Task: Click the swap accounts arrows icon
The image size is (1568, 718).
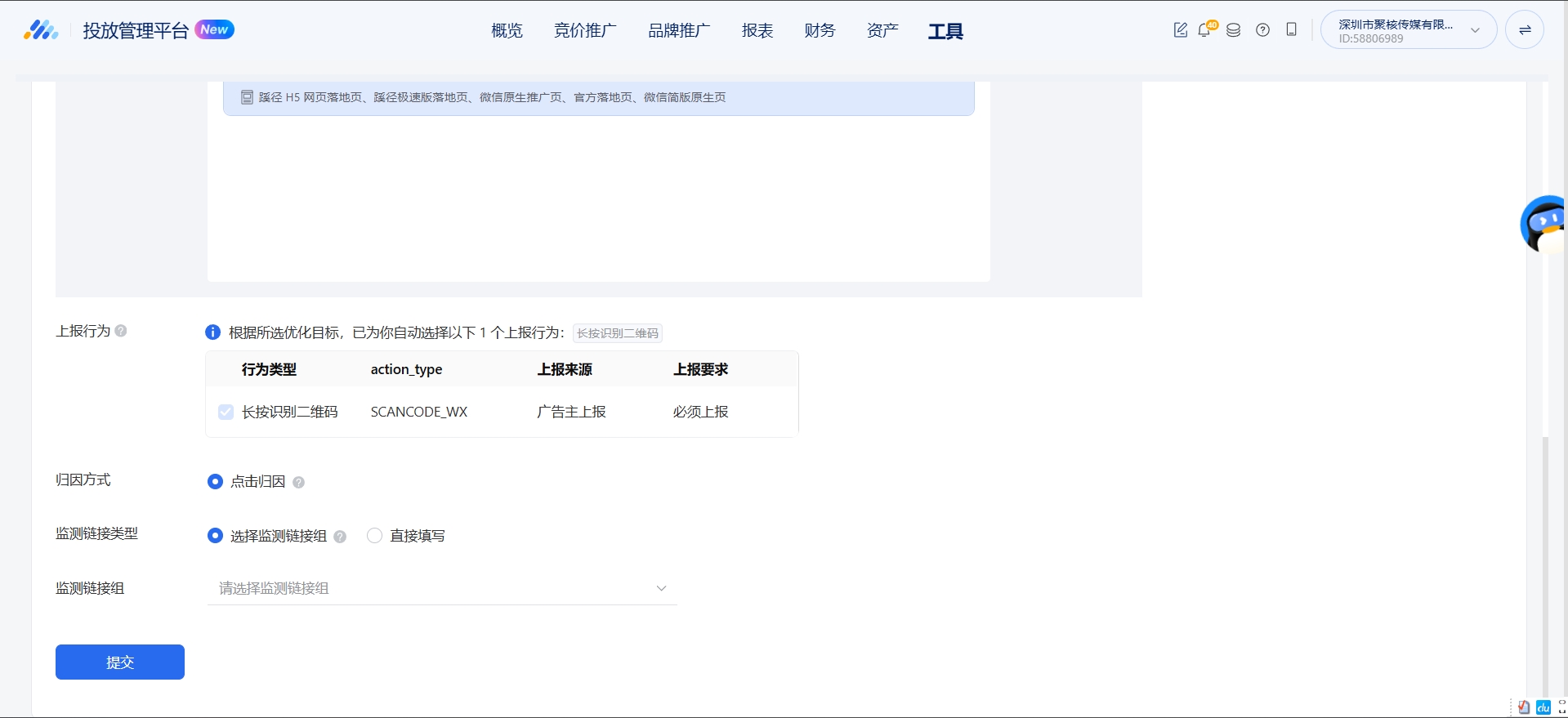Action: tap(1524, 30)
